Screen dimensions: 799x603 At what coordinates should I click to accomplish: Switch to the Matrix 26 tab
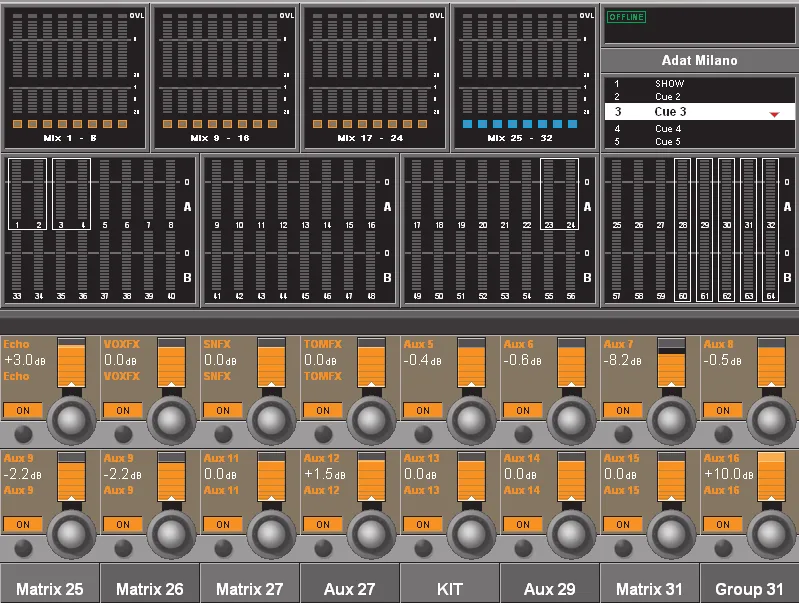(x=150, y=584)
